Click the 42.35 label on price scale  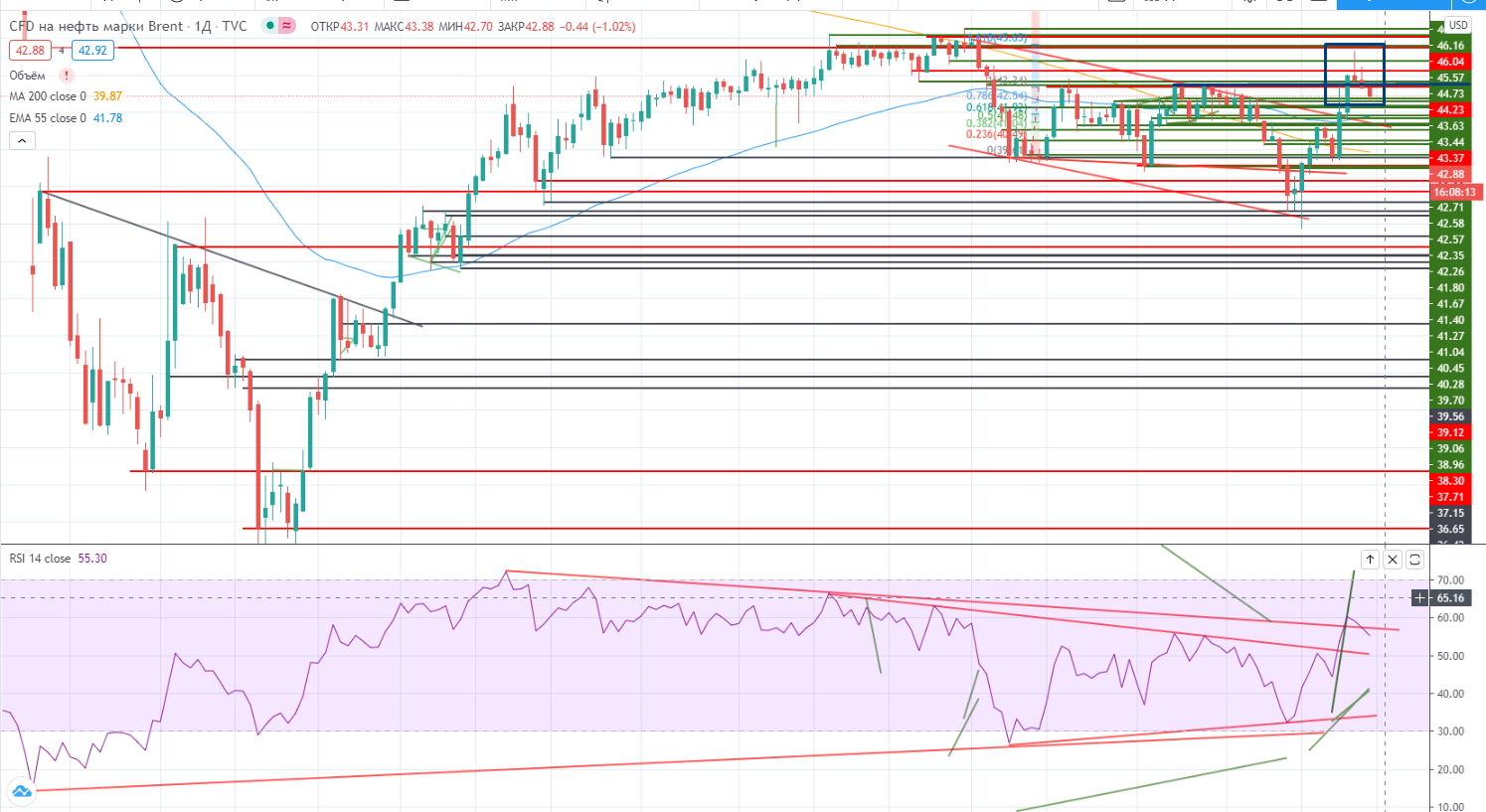pyautogui.click(x=1450, y=255)
